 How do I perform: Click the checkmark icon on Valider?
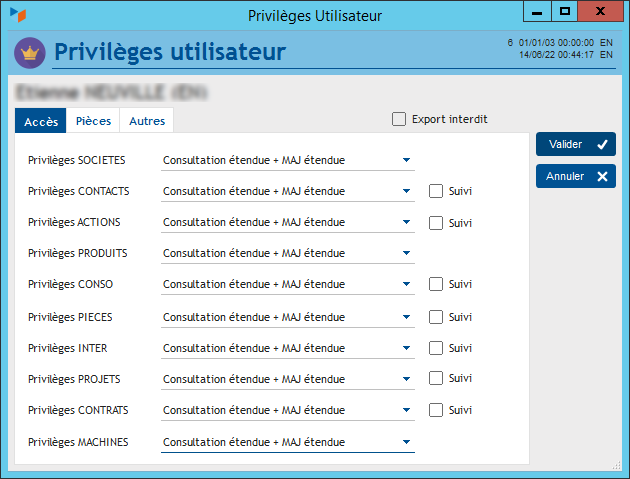[x=602, y=144]
